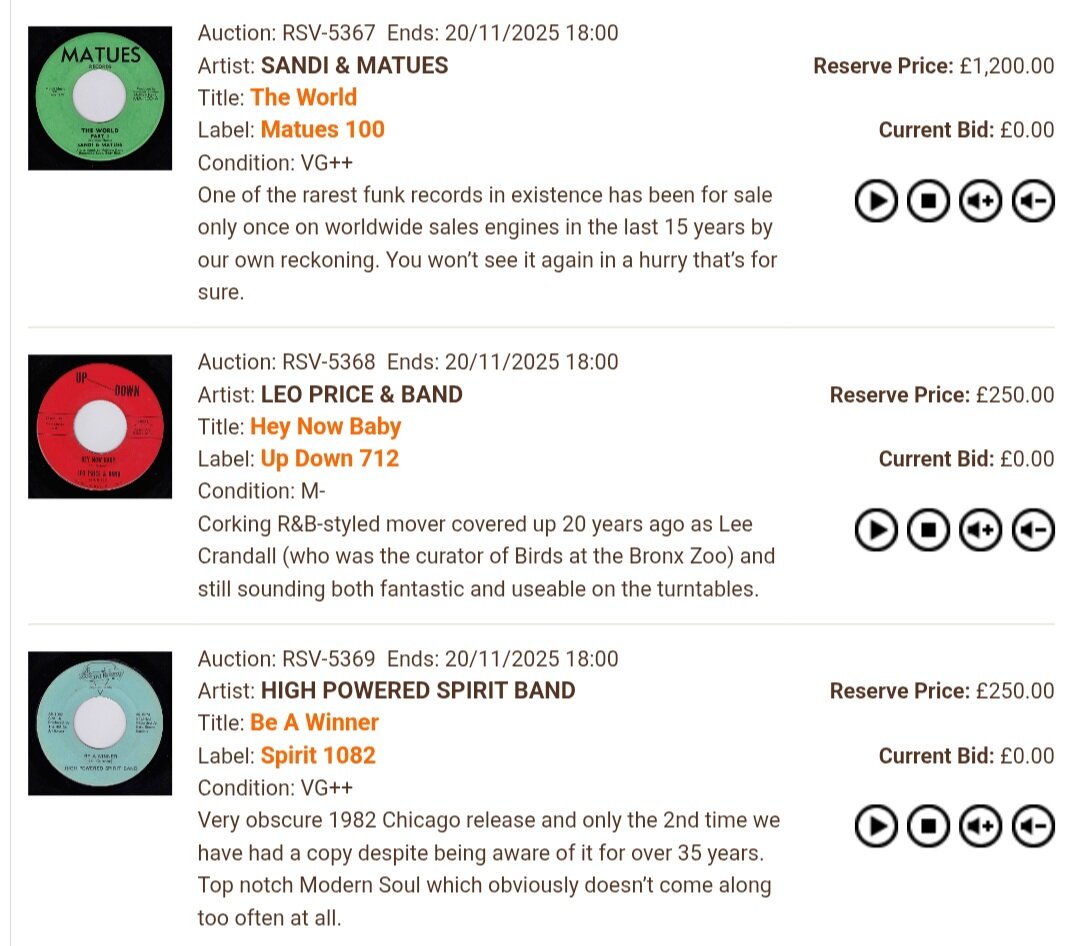Stop the High Powered Spirit Band sample
Viewport: 1080px width, 946px height.
click(x=928, y=826)
